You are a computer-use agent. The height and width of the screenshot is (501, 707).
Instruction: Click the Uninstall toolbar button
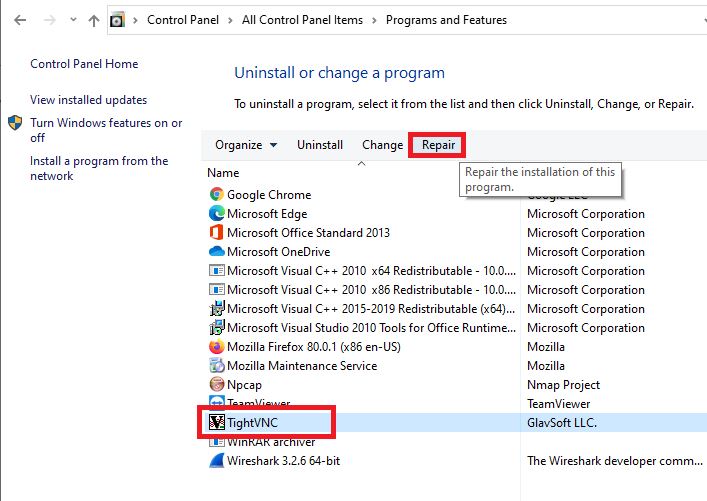[x=320, y=145]
